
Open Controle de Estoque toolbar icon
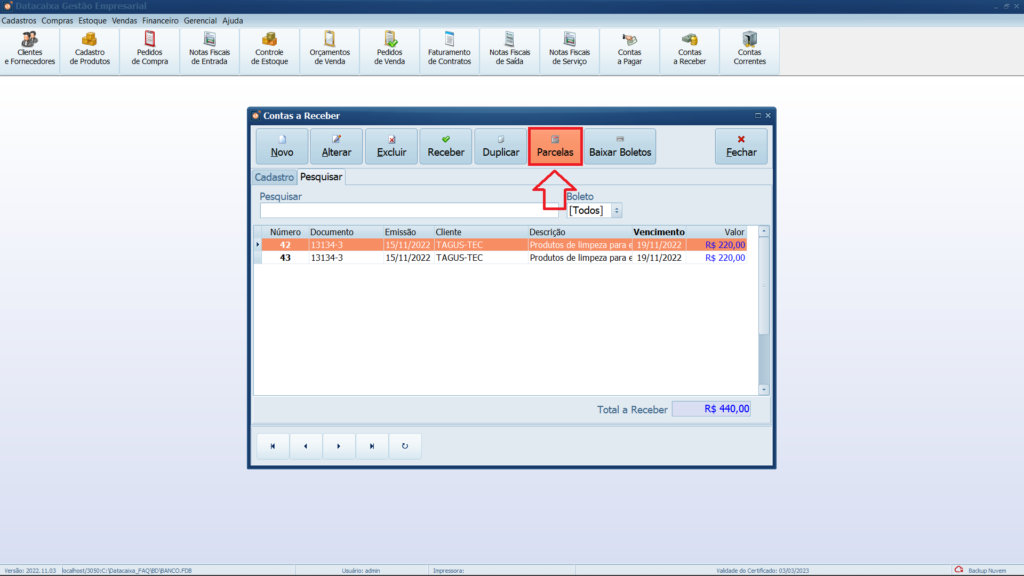[270, 50]
